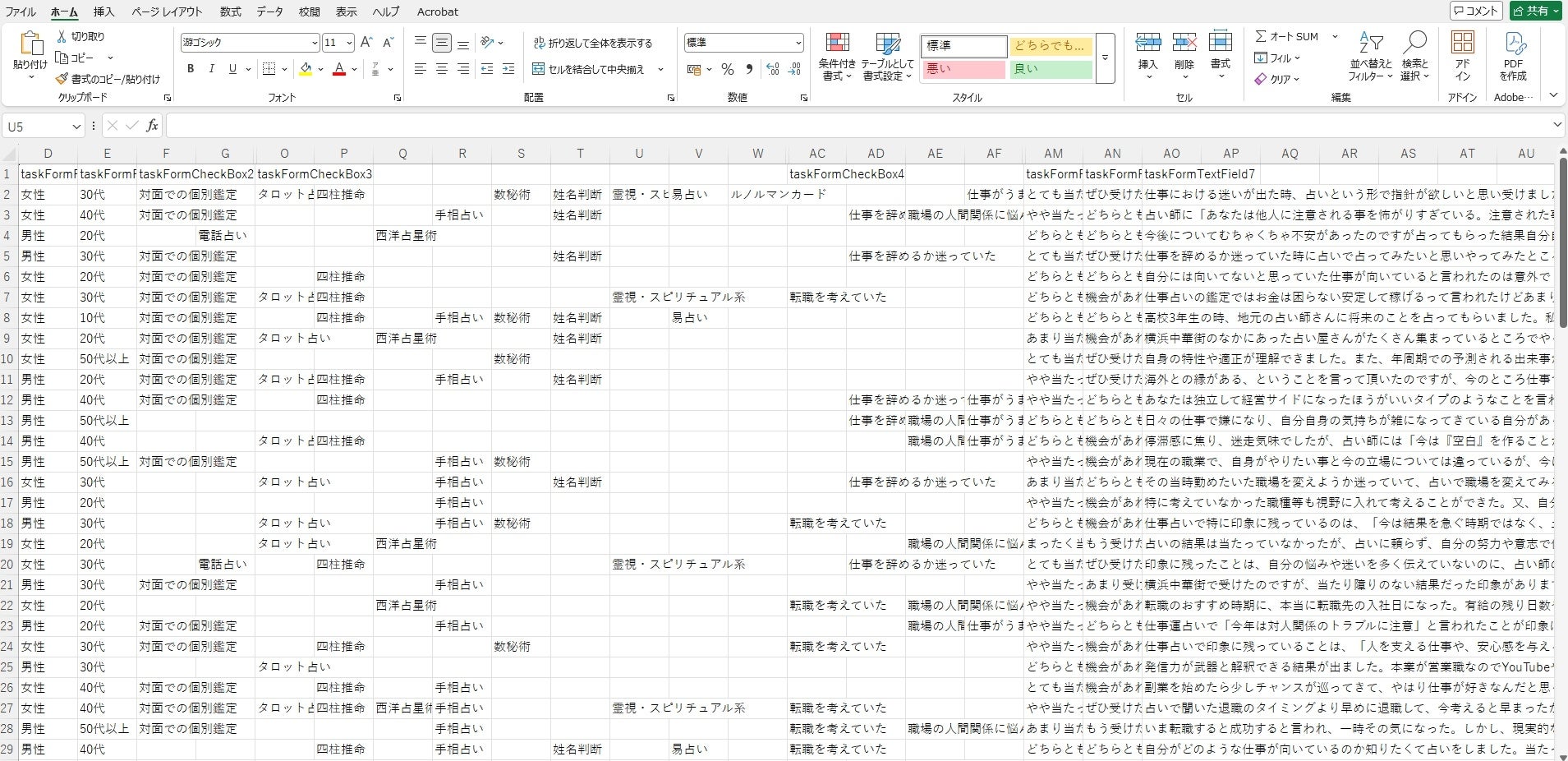The width and height of the screenshot is (1568, 761).
Task: Open the font name 游ゴシック dropdown
Action: (x=315, y=43)
